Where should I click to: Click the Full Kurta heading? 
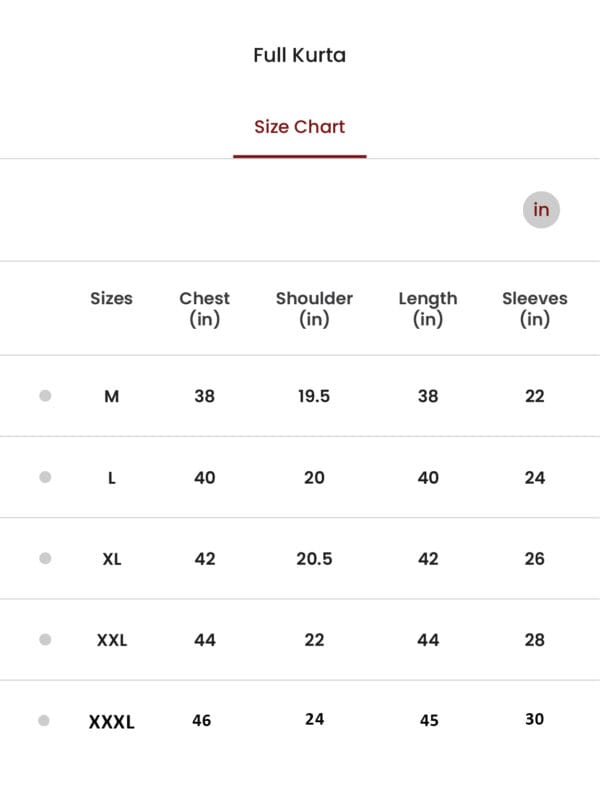tap(299, 55)
